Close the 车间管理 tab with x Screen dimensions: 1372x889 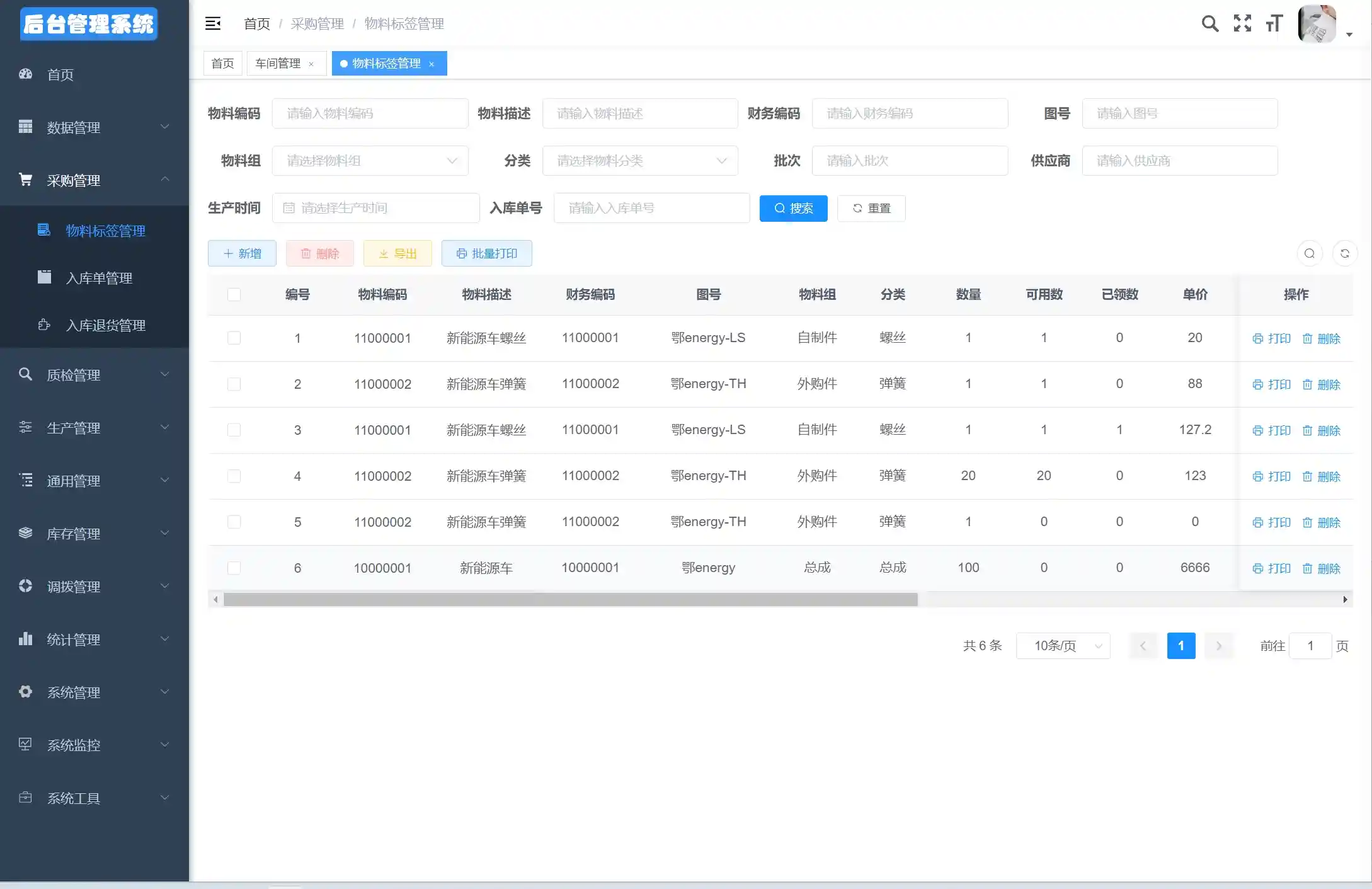311,64
